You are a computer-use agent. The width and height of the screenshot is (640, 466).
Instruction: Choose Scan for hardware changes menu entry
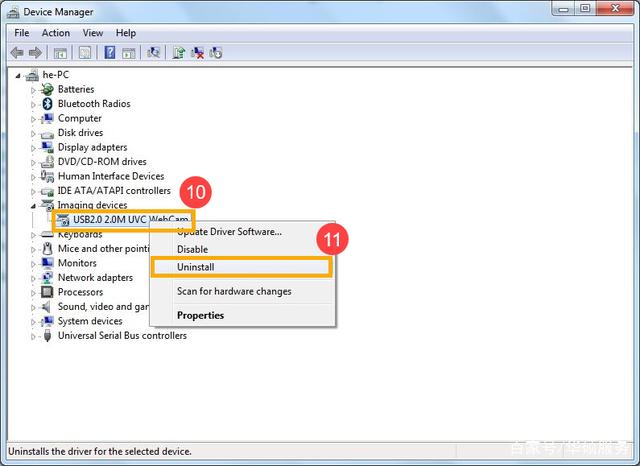point(243,291)
